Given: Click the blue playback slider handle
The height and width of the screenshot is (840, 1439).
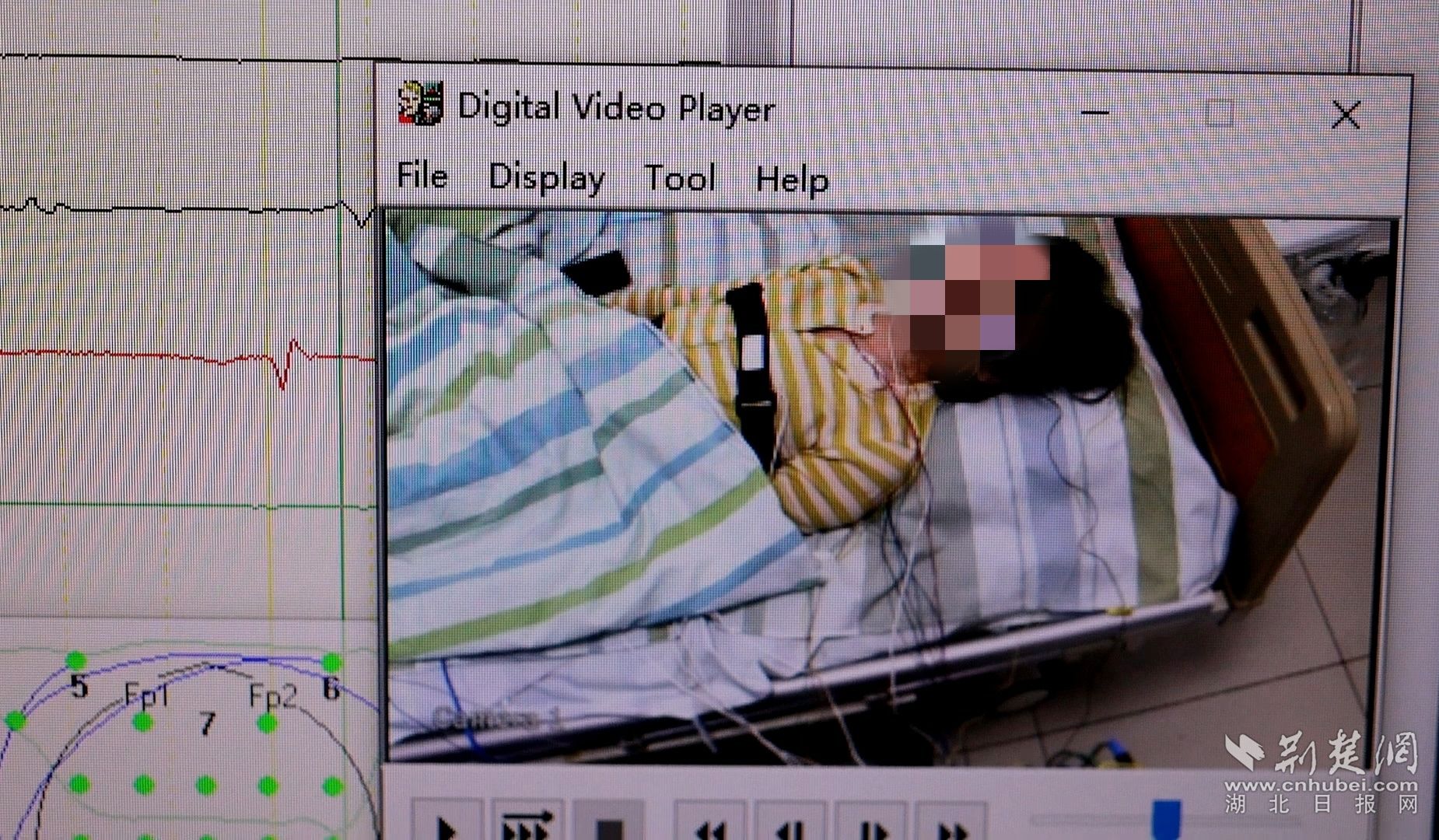Looking at the screenshot, I should (1165, 817).
